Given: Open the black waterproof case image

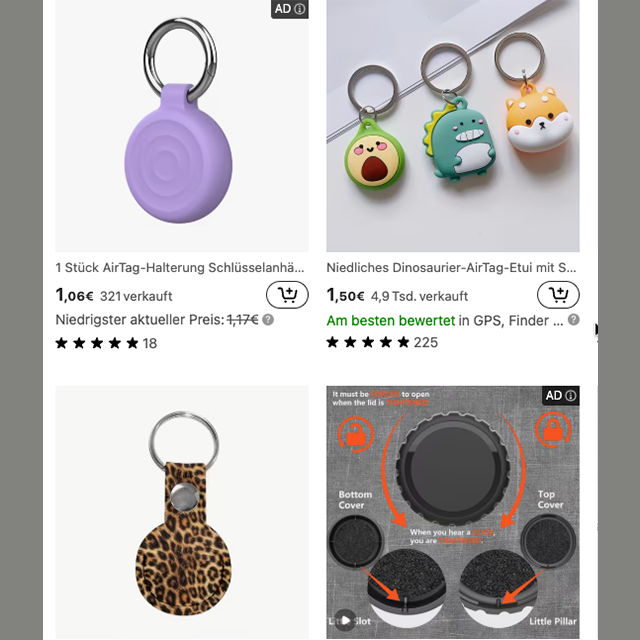Looking at the screenshot, I should (453, 513).
